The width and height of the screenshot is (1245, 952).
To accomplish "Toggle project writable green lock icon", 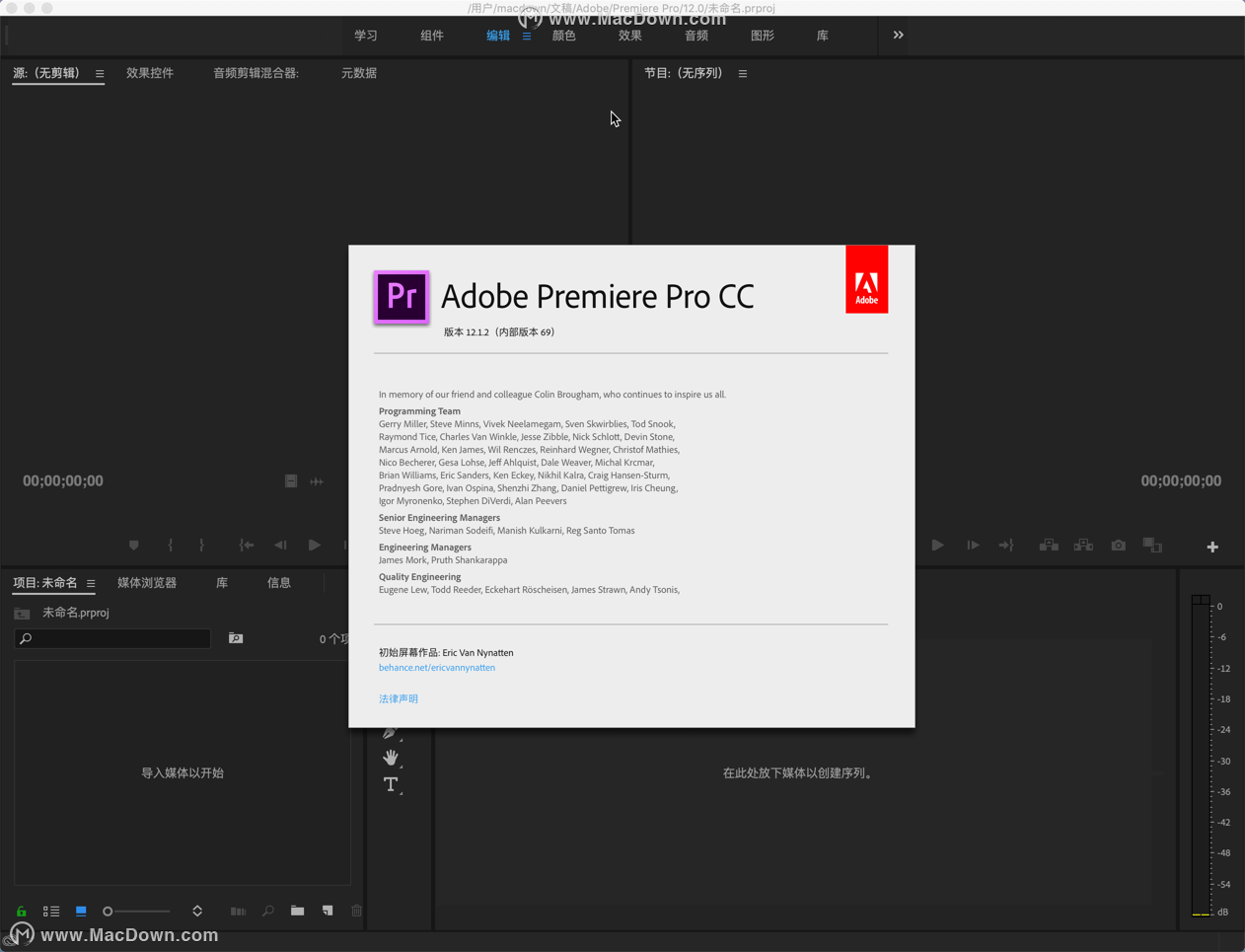I will tap(21, 912).
